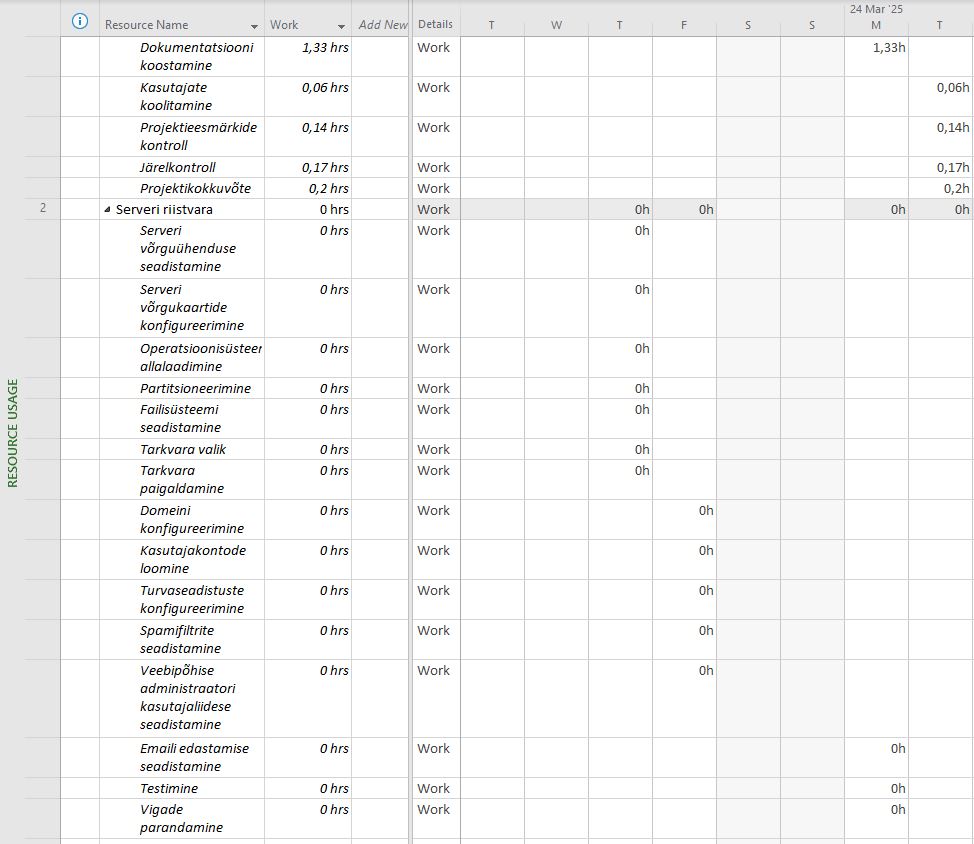The height and width of the screenshot is (844, 974).
Task: Click the Add New Column header
Action: click(x=382, y=25)
